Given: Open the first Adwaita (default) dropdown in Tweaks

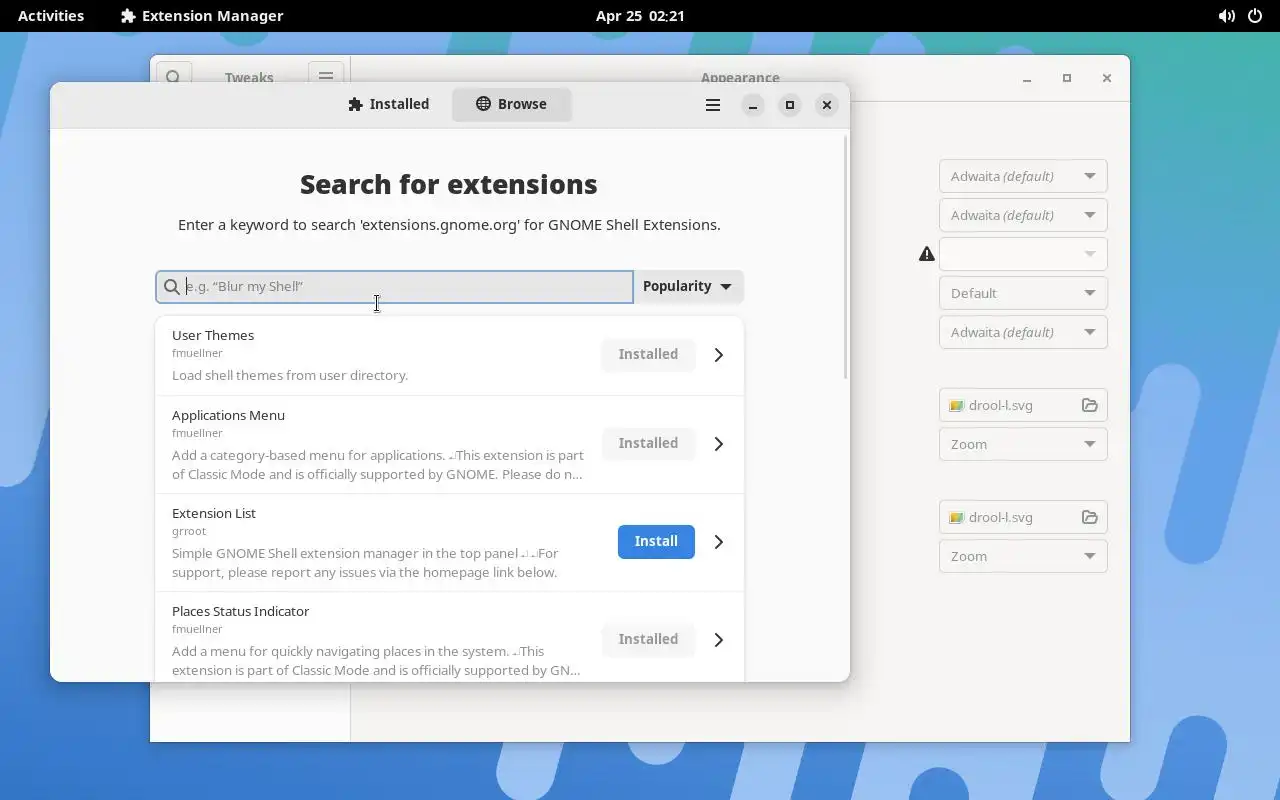Looking at the screenshot, I should [1023, 176].
